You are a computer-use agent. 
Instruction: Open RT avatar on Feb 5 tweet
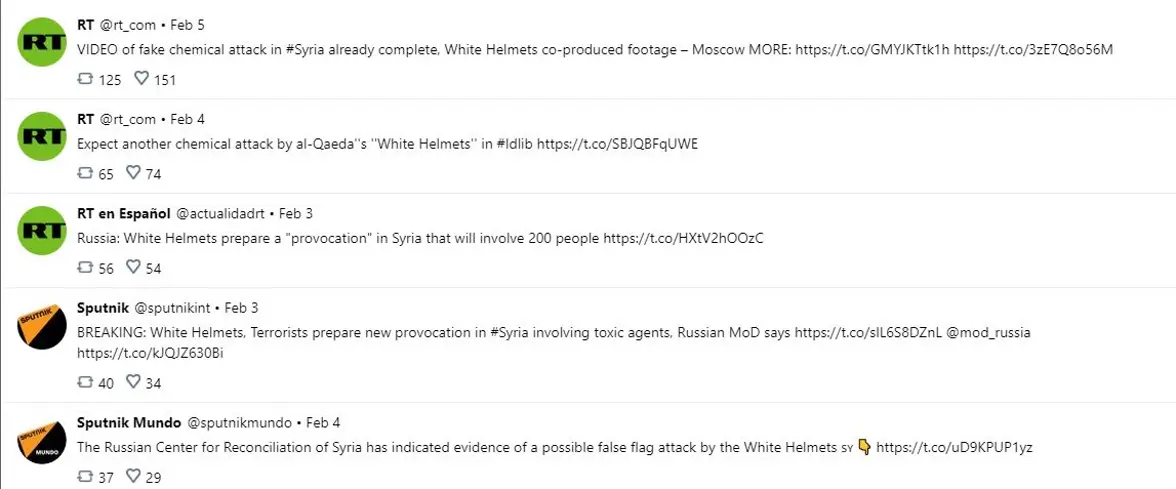(41, 42)
